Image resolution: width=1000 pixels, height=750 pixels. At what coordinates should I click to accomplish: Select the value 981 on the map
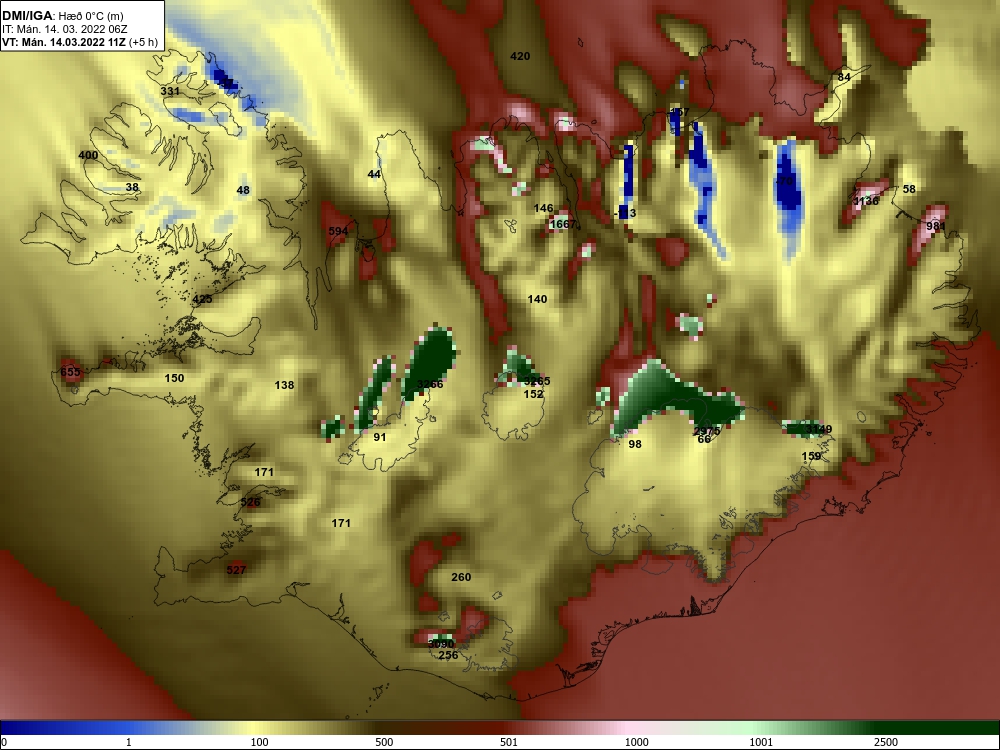pos(936,226)
